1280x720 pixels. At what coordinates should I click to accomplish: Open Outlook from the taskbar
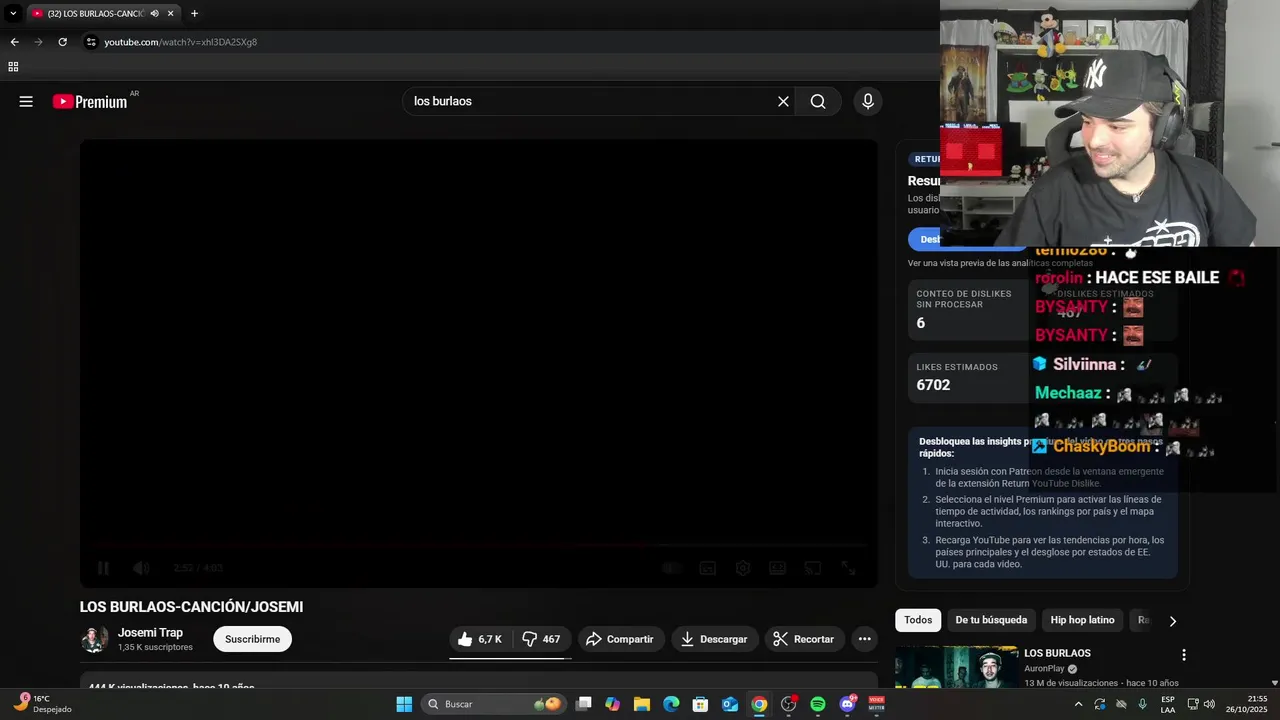pyautogui.click(x=730, y=704)
